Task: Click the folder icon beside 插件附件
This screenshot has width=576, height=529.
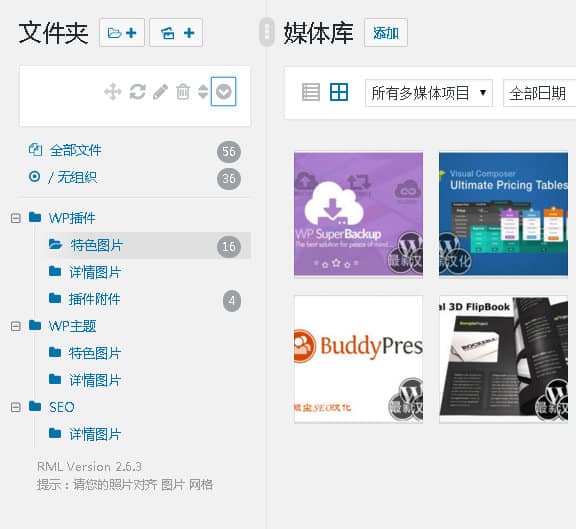Action: tap(55, 298)
